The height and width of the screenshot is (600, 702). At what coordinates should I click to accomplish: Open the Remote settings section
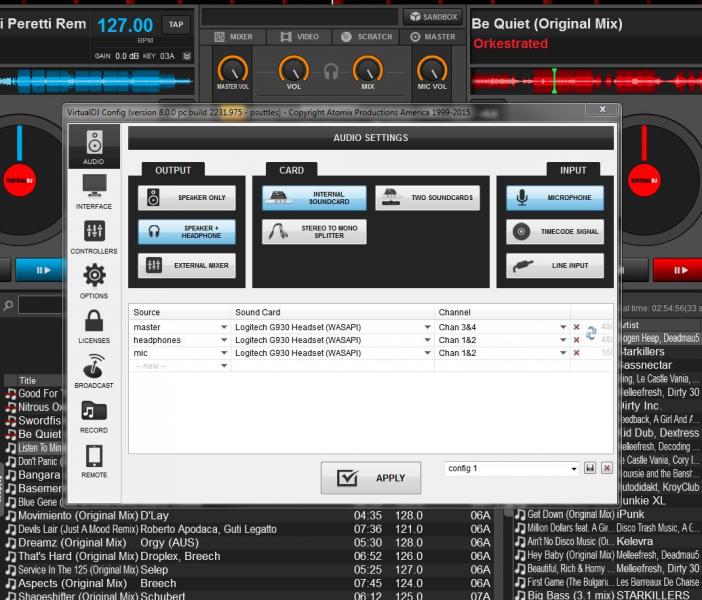pos(94,461)
